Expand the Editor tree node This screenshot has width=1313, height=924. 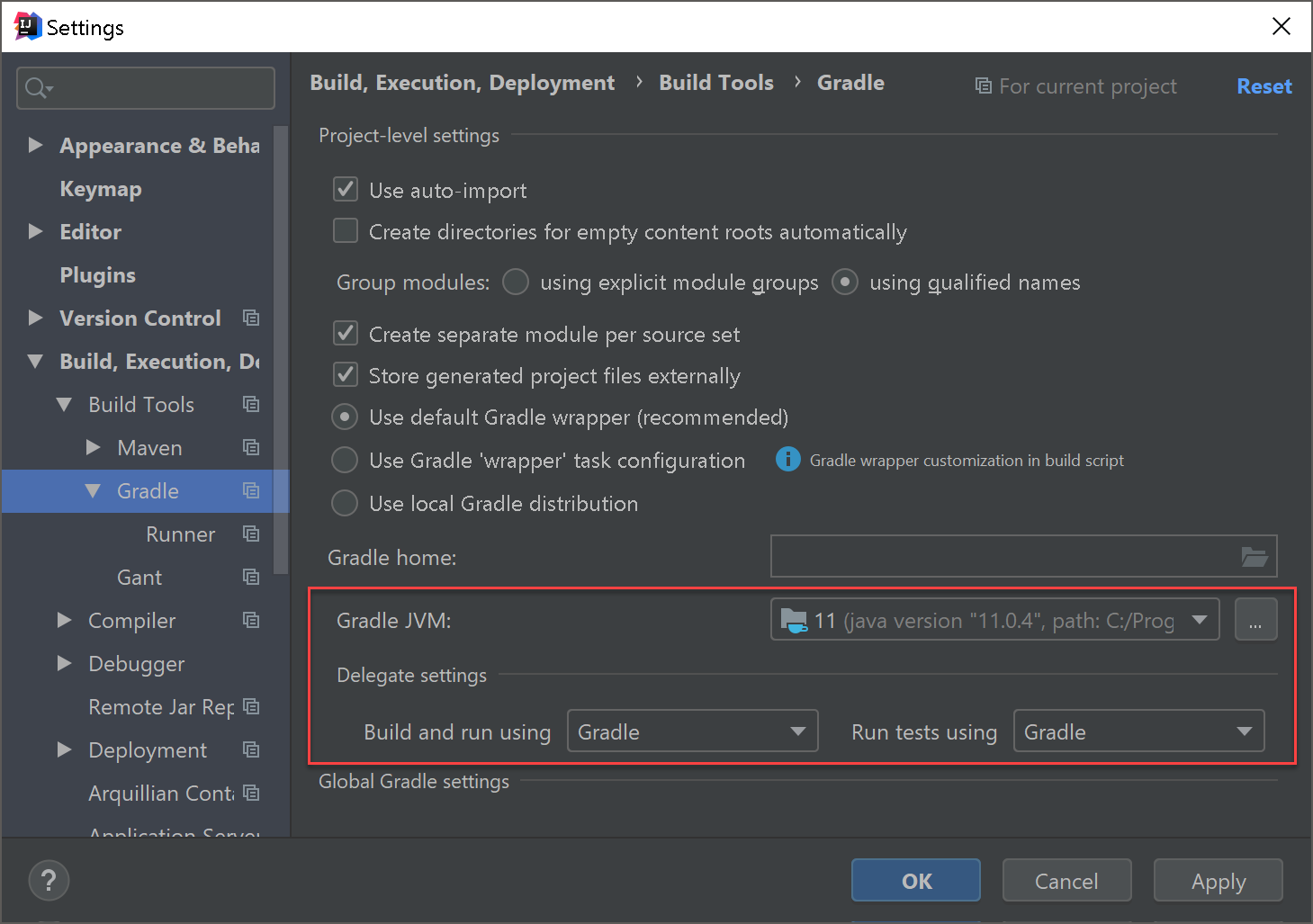pyautogui.click(x=35, y=231)
